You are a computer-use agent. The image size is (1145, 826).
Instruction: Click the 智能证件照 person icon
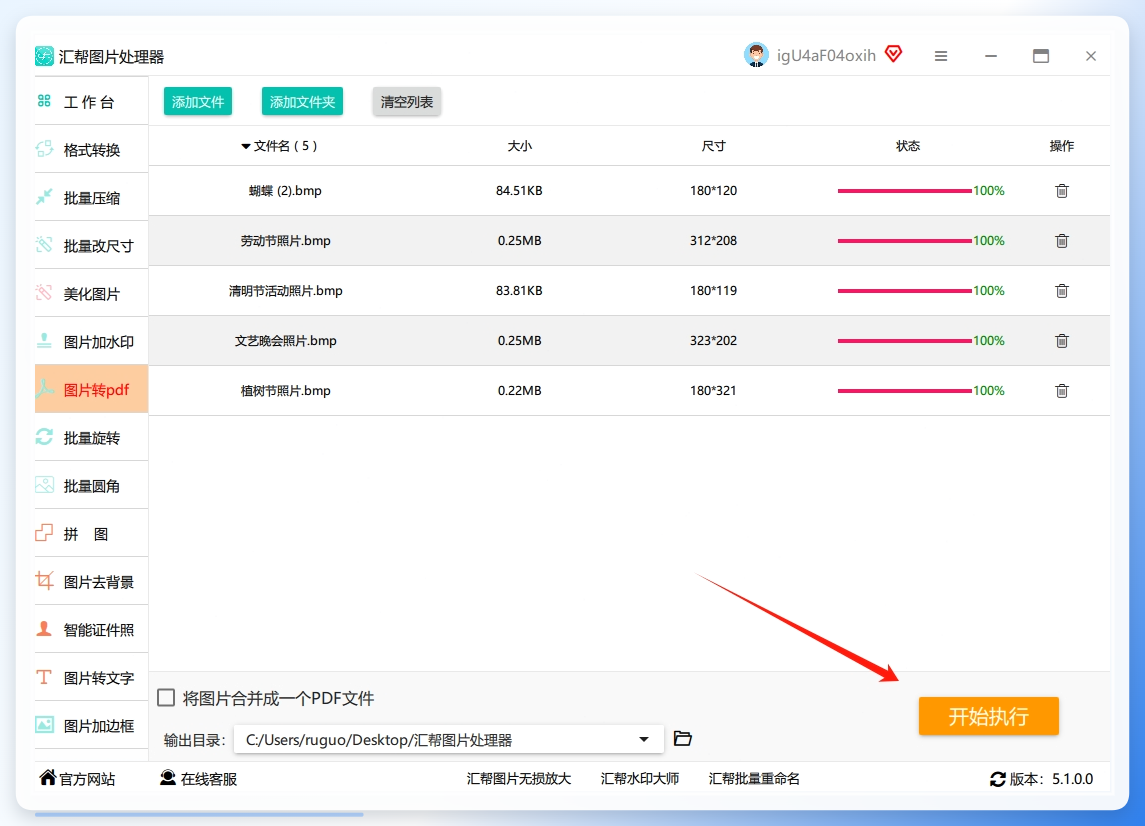tap(45, 629)
